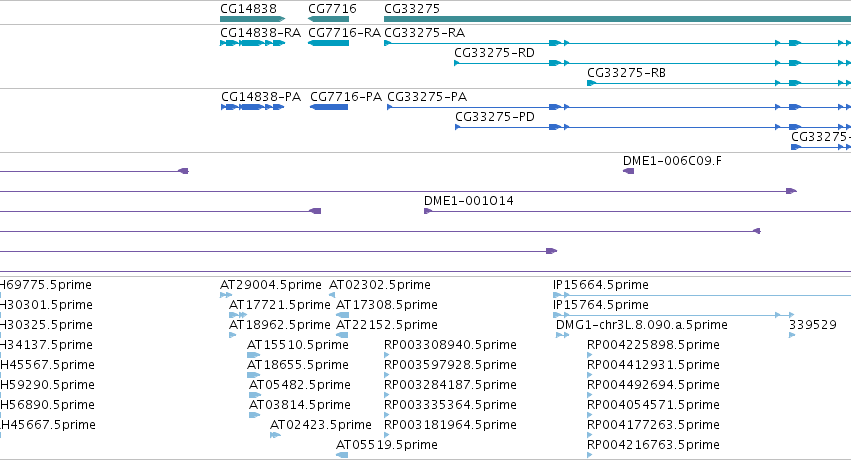The image size is (851, 460).
Task: Select the IP15664.5prime aligned feature
Action: pyautogui.click(x=702, y=295)
